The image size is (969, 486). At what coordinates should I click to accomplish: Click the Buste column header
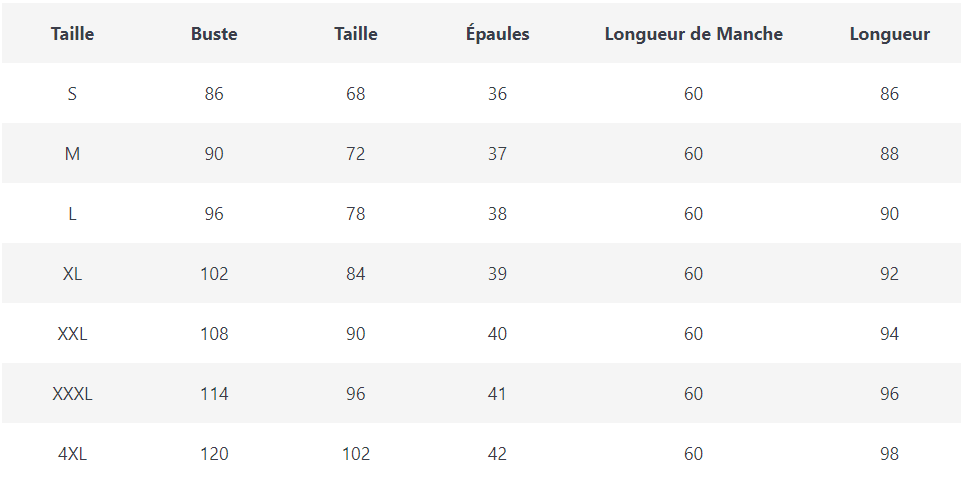tap(214, 34)
